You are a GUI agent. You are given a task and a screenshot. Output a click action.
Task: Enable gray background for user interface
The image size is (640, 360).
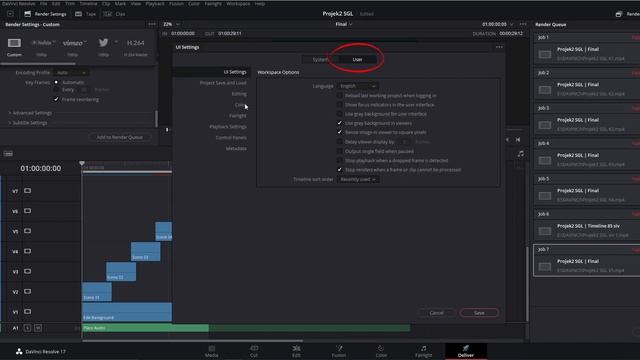click(x=339, y=114)
